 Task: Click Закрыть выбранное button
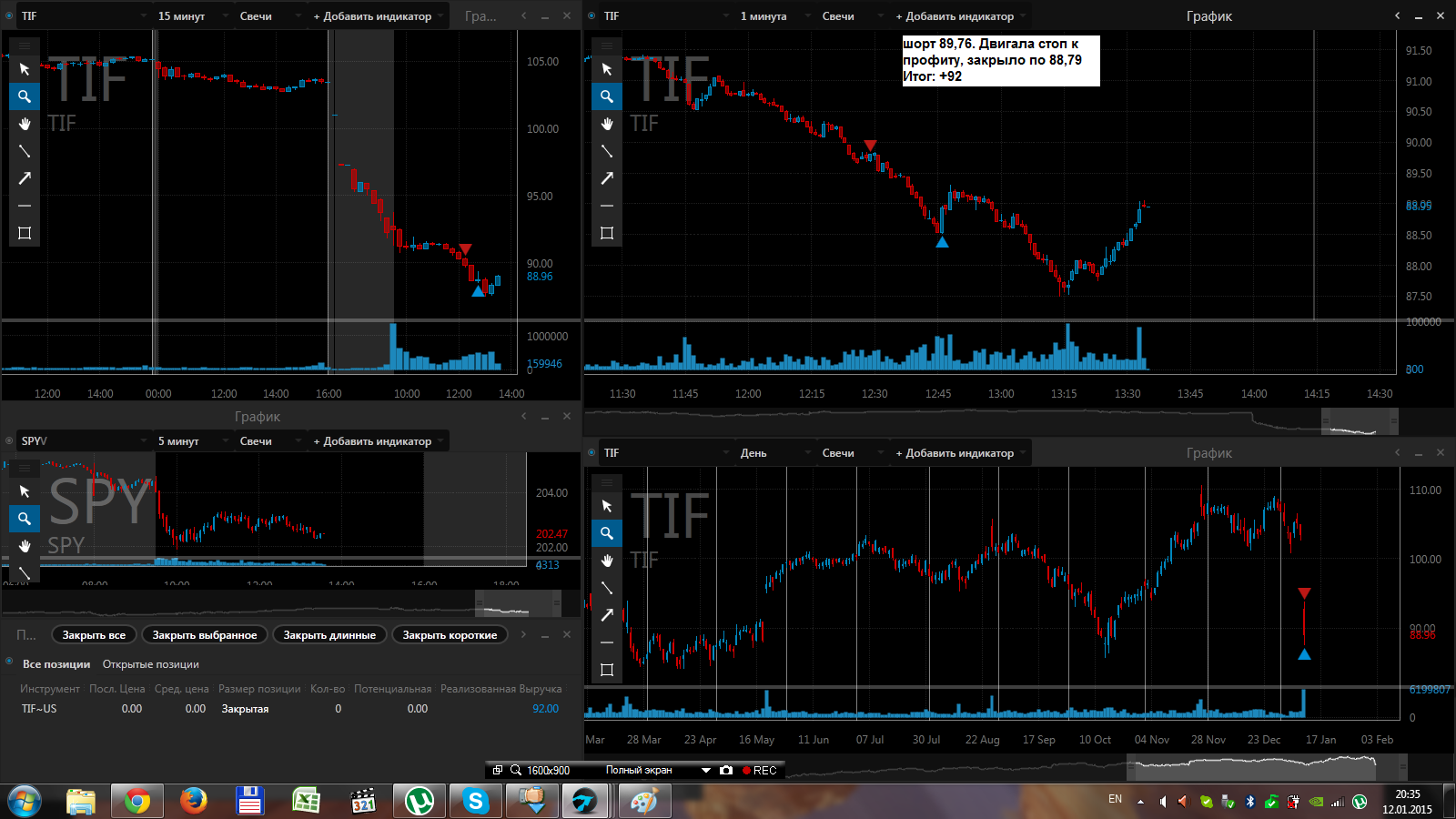[205, 634]
